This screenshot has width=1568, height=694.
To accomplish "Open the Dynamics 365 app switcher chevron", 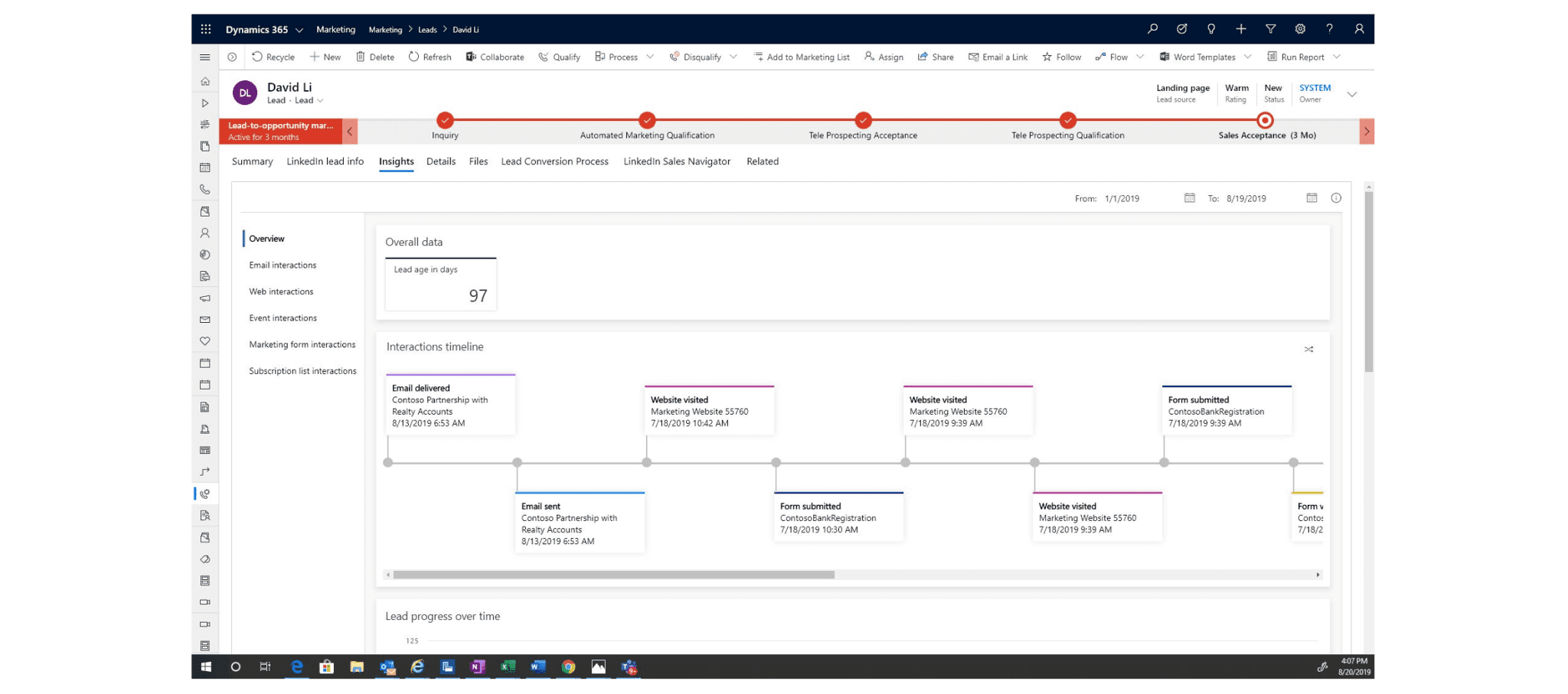I will pyautogui.click(x=299, y=30).
